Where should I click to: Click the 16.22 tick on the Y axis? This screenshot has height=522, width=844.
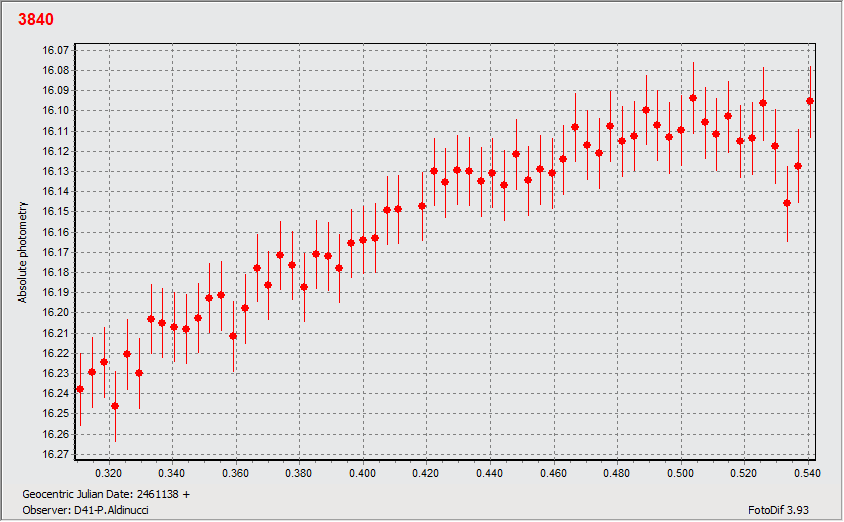tap(56, 353)
